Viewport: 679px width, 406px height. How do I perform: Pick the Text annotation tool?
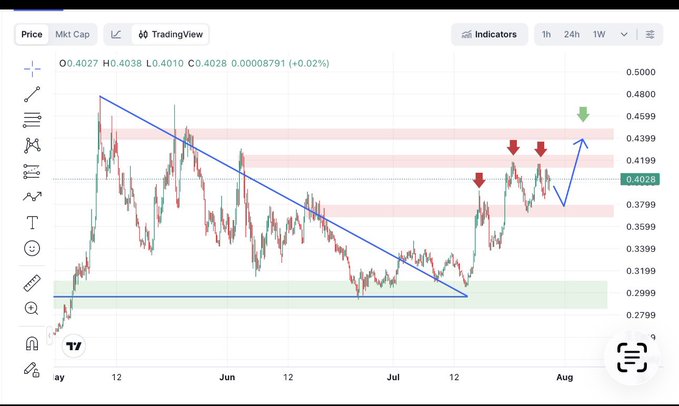point(32,222)
